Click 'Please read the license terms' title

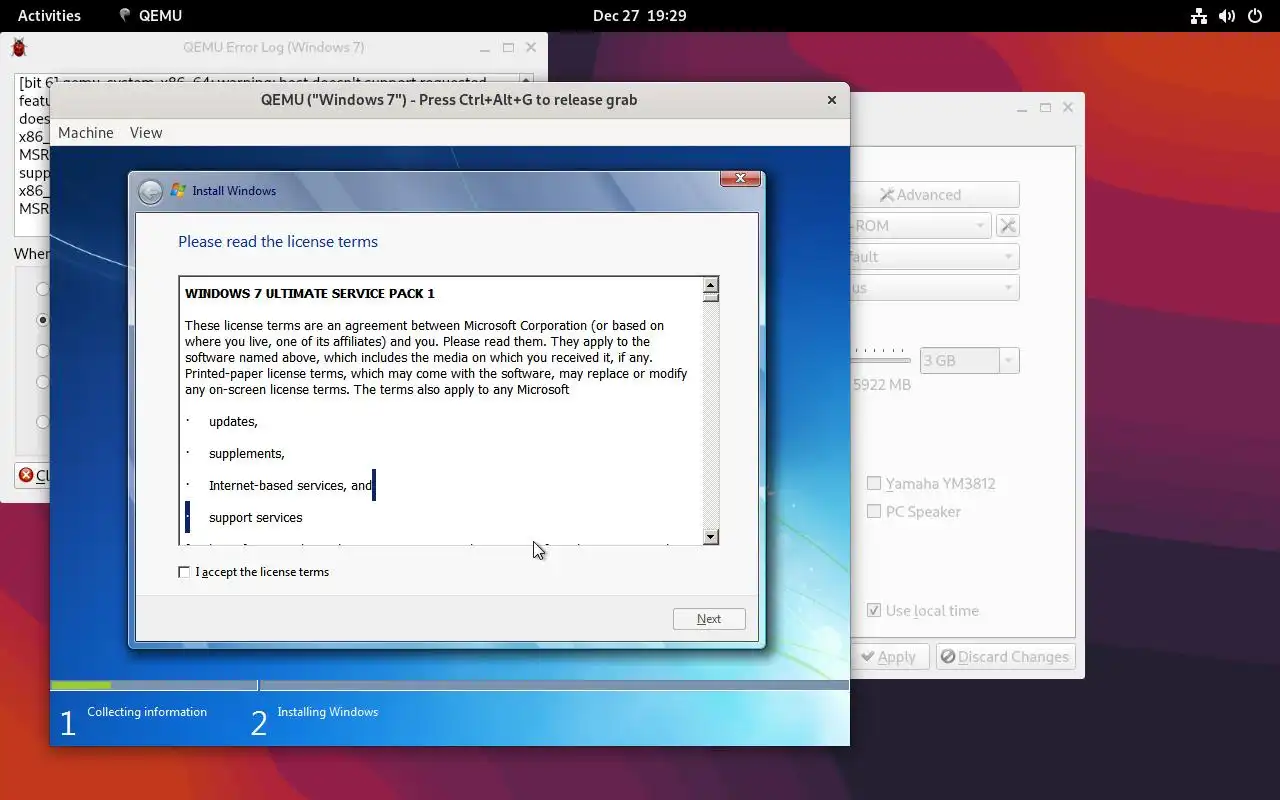(x=278, y=241)
